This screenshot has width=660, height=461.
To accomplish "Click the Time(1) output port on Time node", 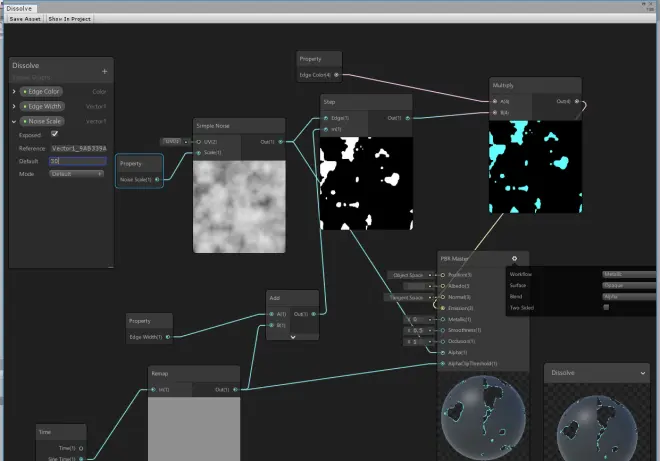I will pos(81,448).
